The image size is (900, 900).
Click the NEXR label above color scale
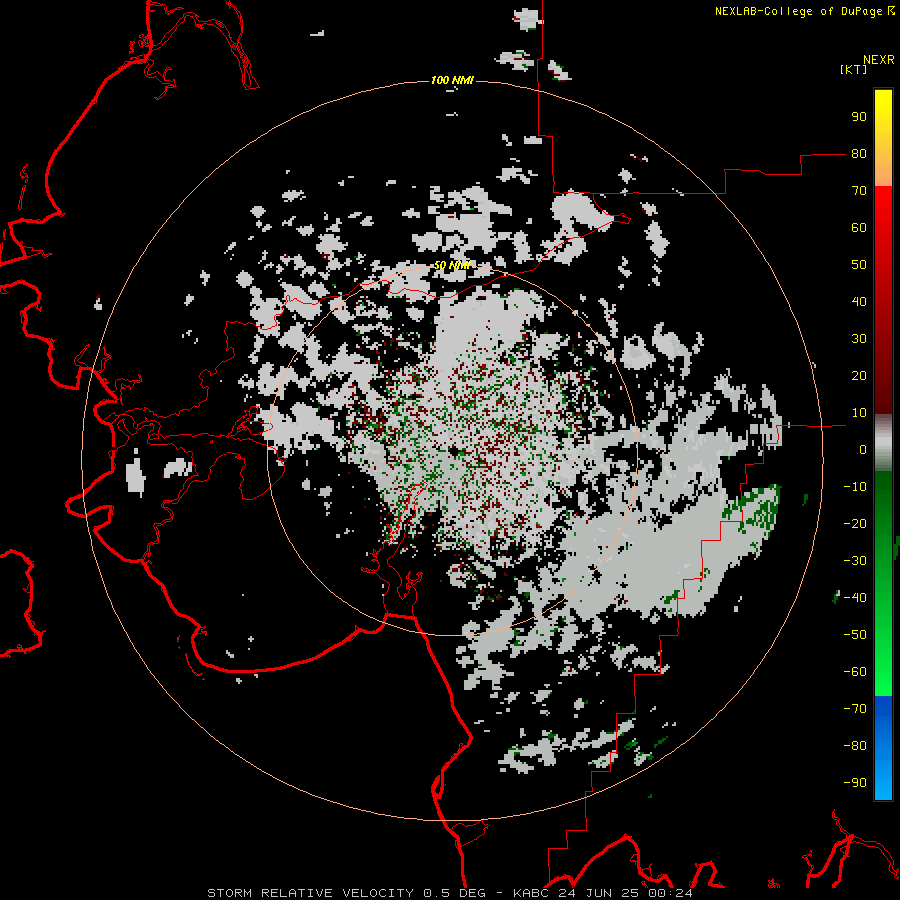point(879,60)
